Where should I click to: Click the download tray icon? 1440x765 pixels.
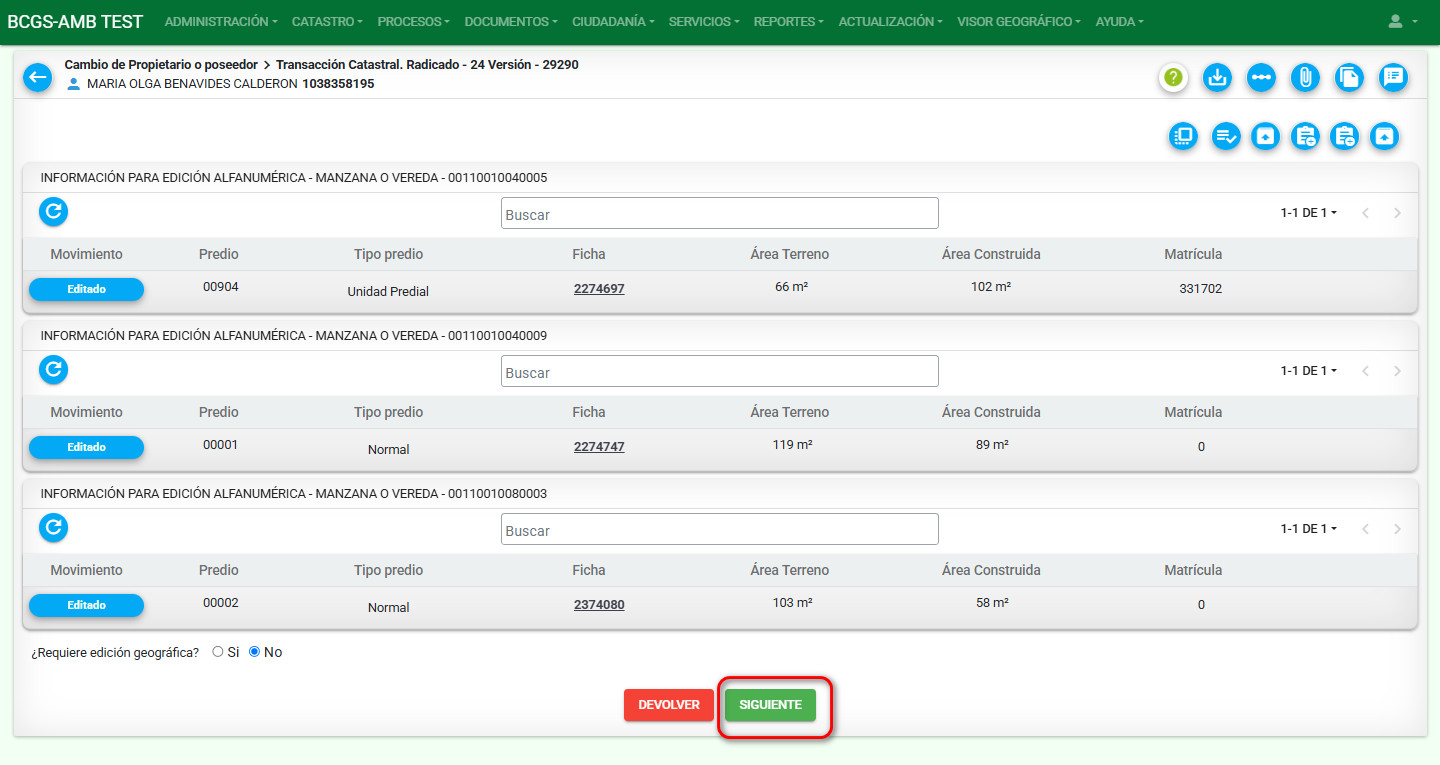pos(1217,77)
